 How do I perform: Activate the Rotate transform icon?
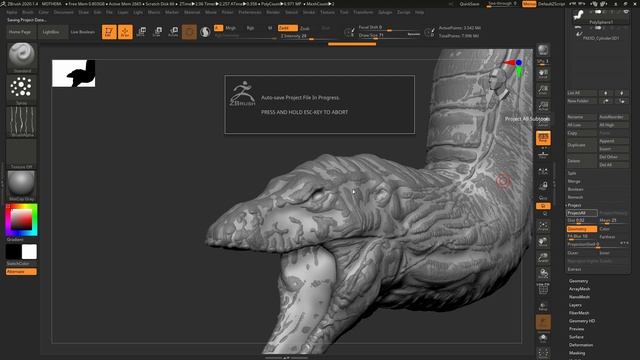click(173, 32)
